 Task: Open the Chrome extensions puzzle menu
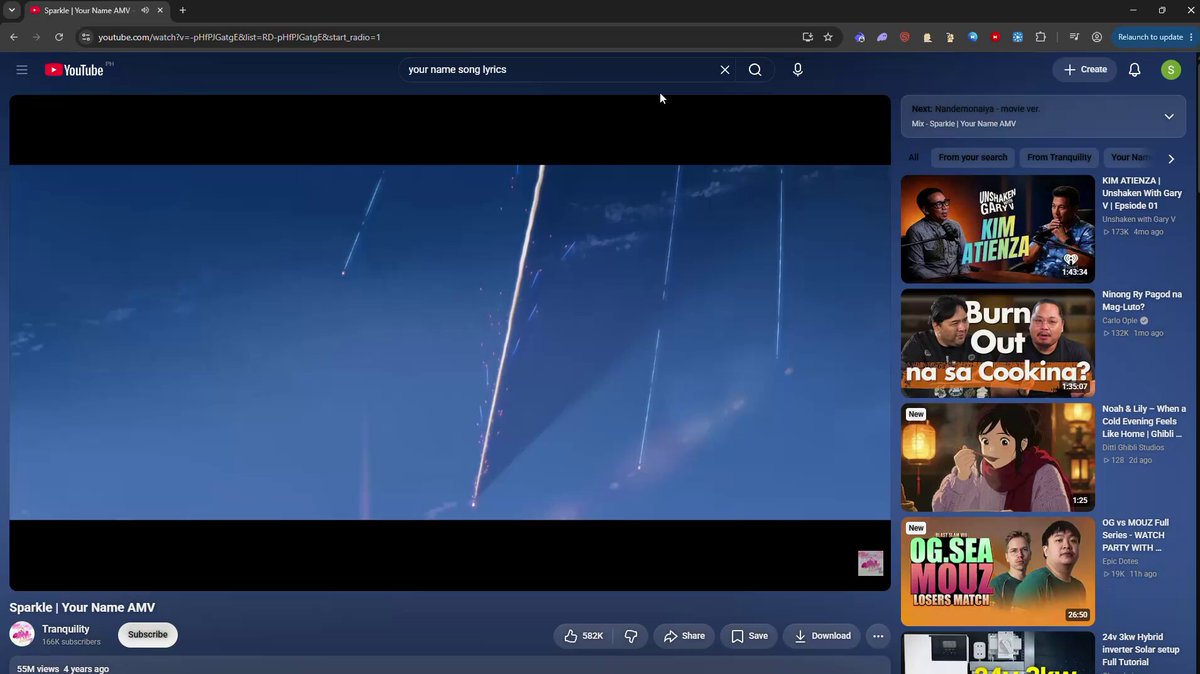[1041, 37]
